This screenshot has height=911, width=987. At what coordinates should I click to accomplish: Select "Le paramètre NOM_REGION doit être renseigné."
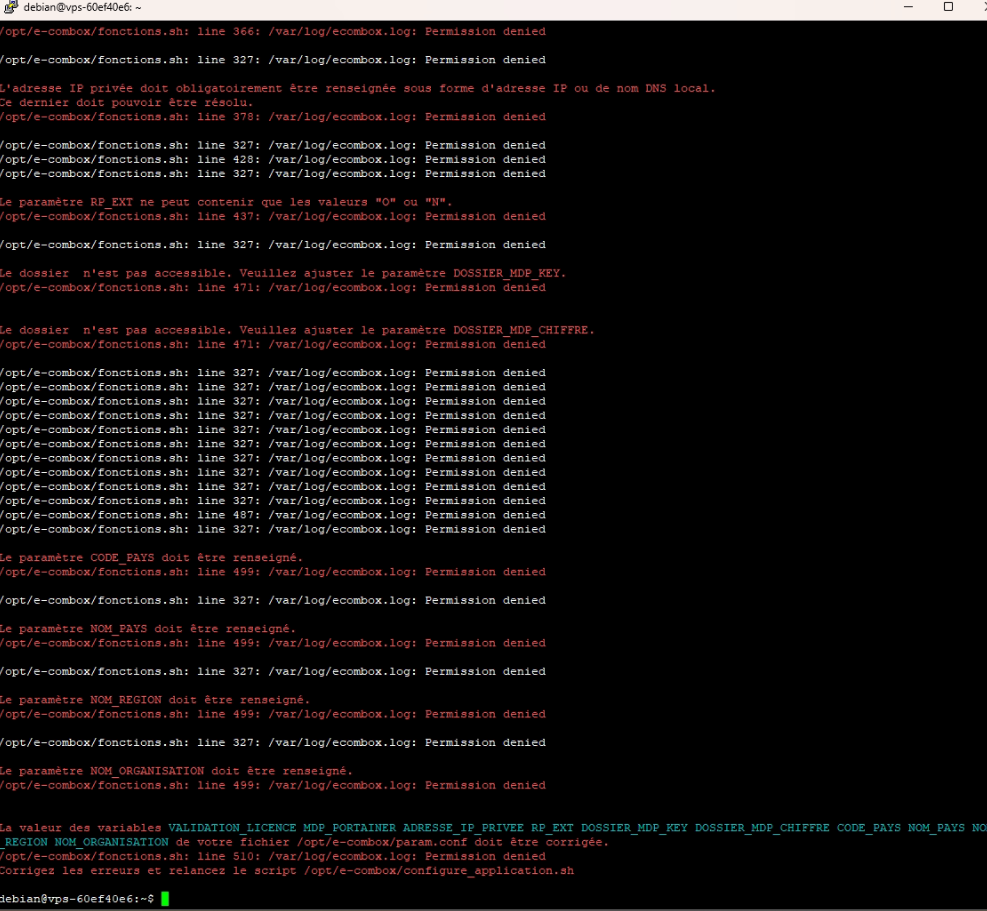[155, 700]
